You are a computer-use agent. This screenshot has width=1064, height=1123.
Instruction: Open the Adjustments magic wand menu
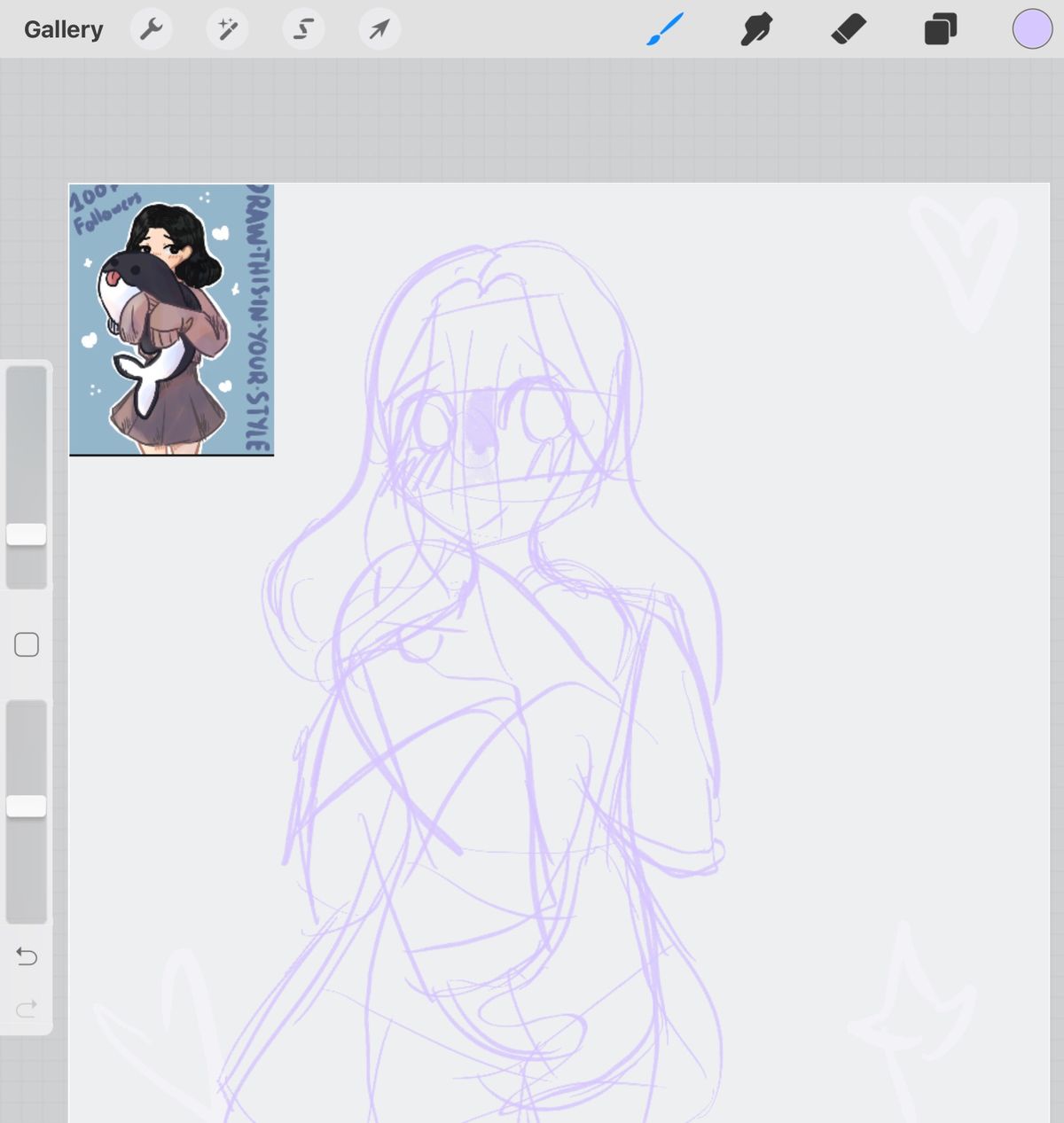[x=228, y=29]
